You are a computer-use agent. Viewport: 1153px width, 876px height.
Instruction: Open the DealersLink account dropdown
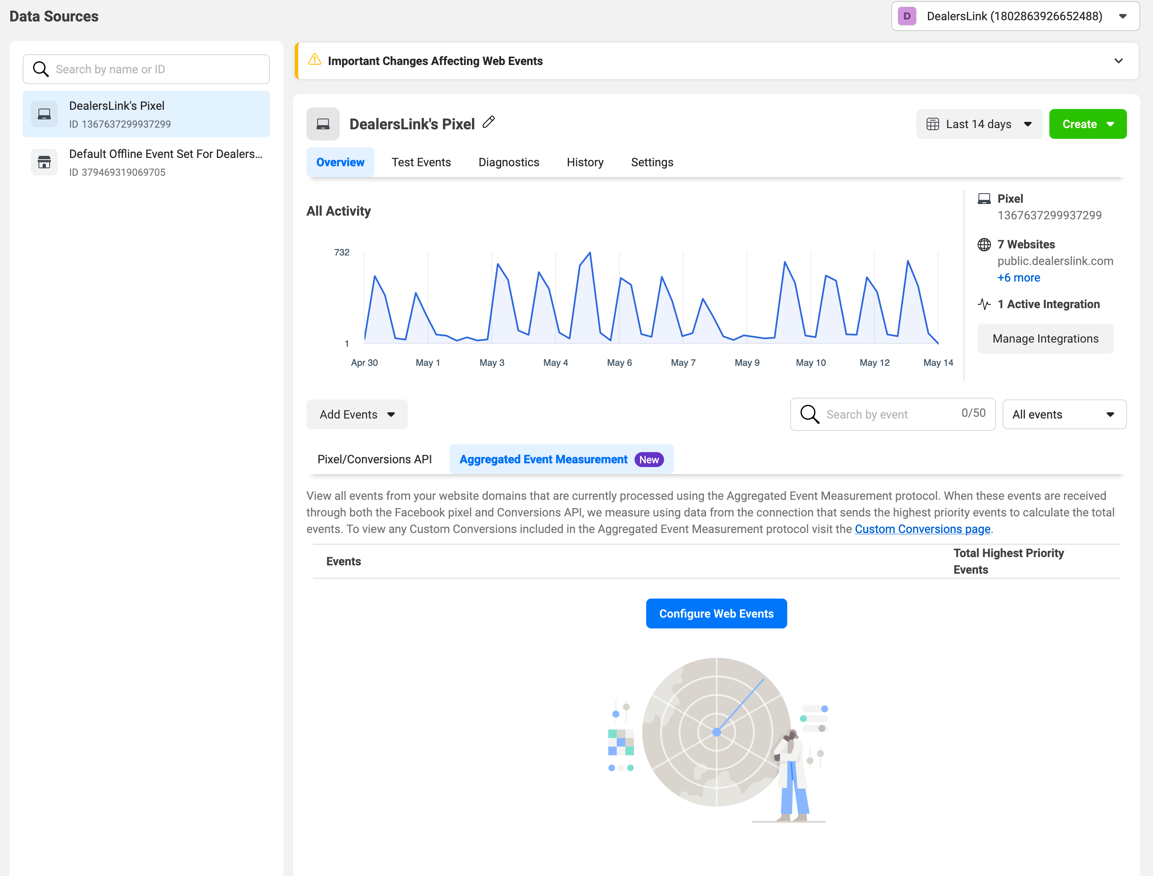[x=1015, y=16]
